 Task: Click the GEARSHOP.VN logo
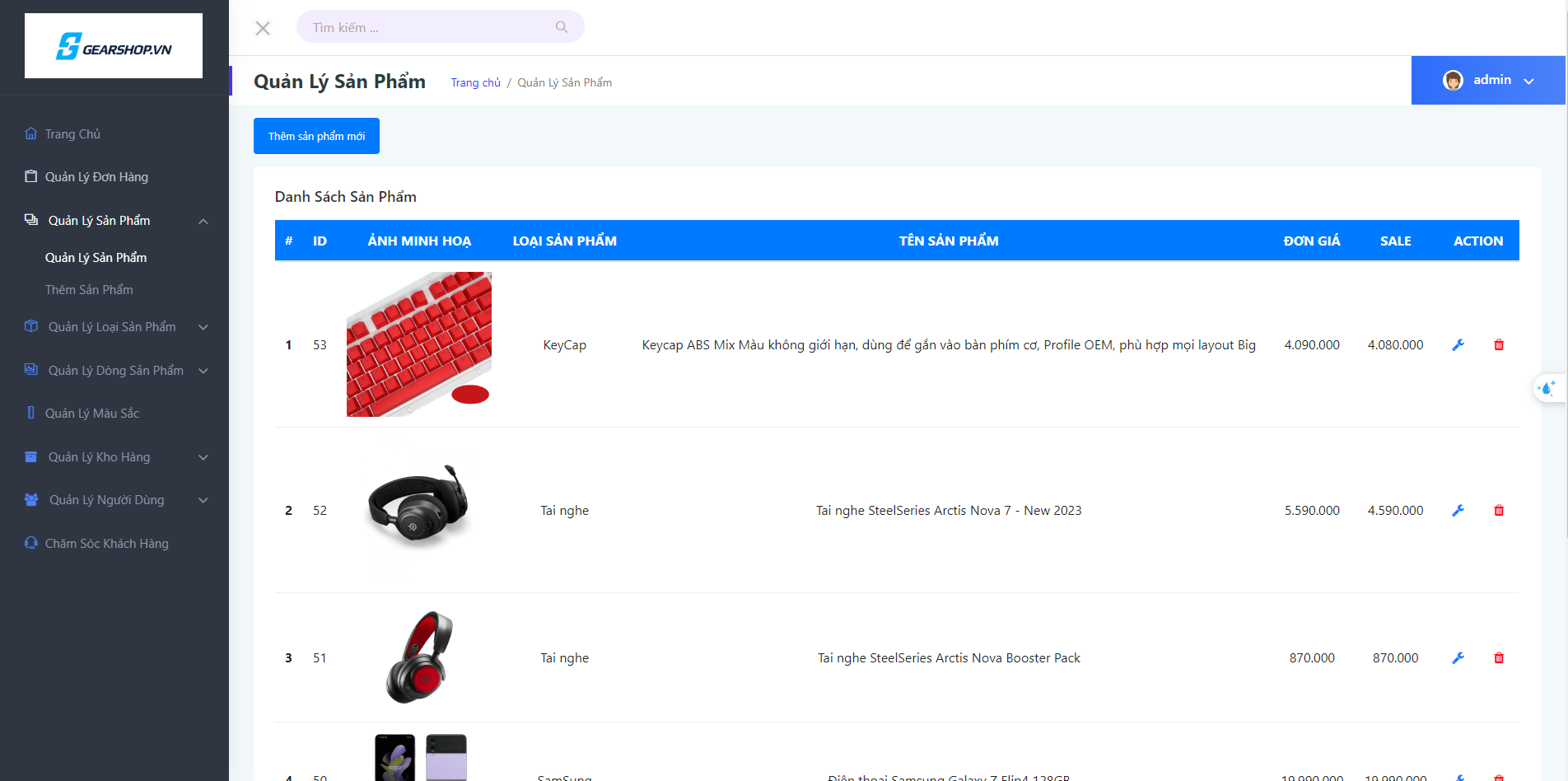click(114, 46)
